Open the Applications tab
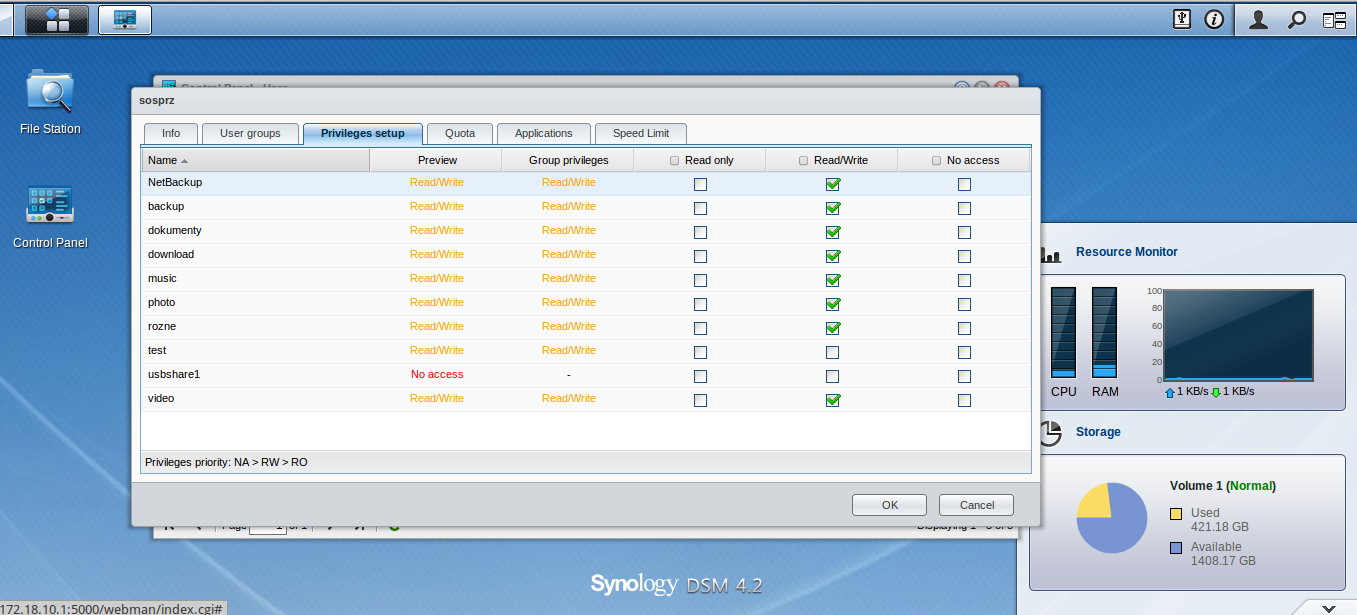Image resolution: width=1357 pixels, height=615 pixels. pyautogui.click(x=543, y=134)
